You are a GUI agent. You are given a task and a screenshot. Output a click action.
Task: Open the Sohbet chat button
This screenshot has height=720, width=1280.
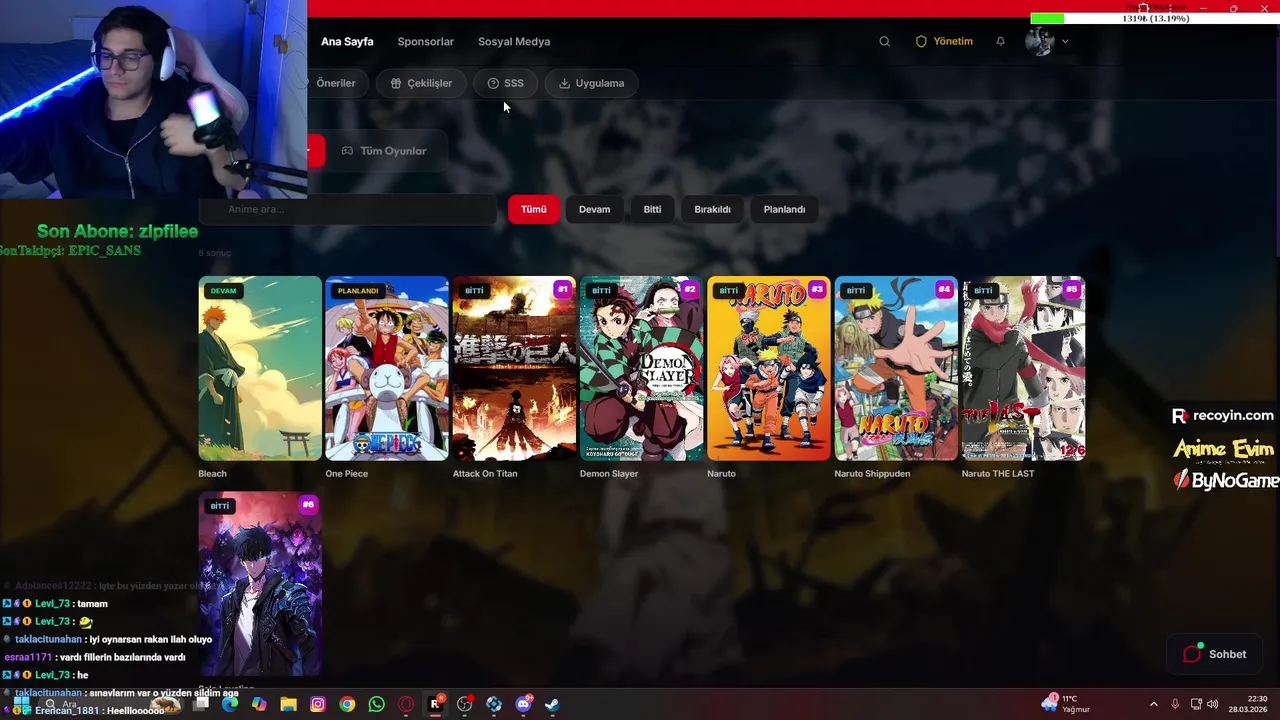pyautogui.click(x=1215, y=654)
